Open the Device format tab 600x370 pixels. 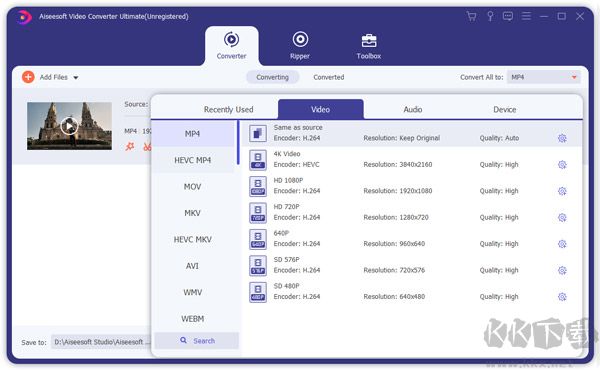pos(504,109)
